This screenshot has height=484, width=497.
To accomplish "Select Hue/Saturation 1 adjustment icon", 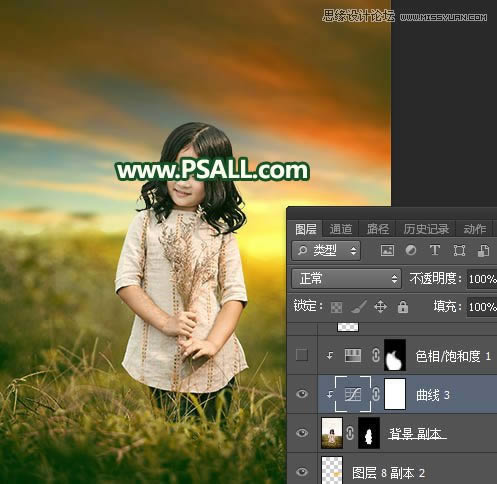I will 353,356.
